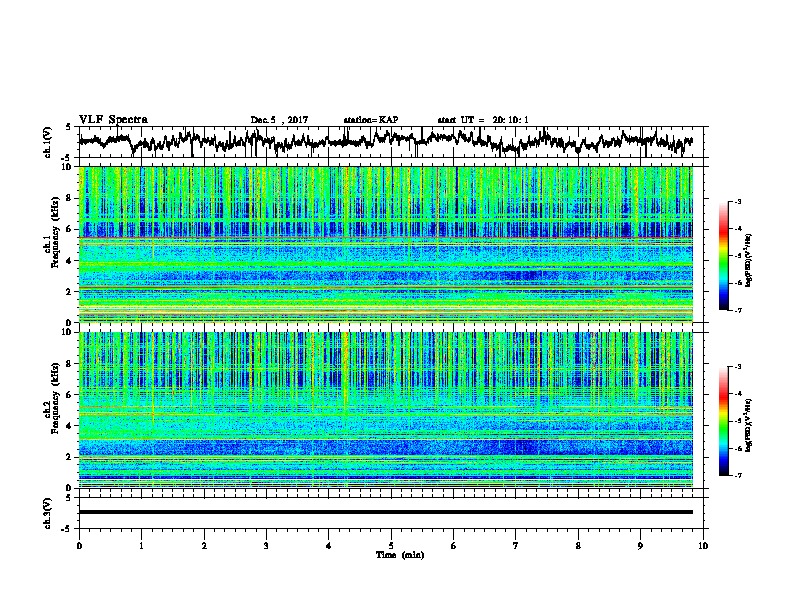Click the ch.2 spectrogram color scale bar
The width and height of the screenshot is (792, 612).
coord(724,421)
